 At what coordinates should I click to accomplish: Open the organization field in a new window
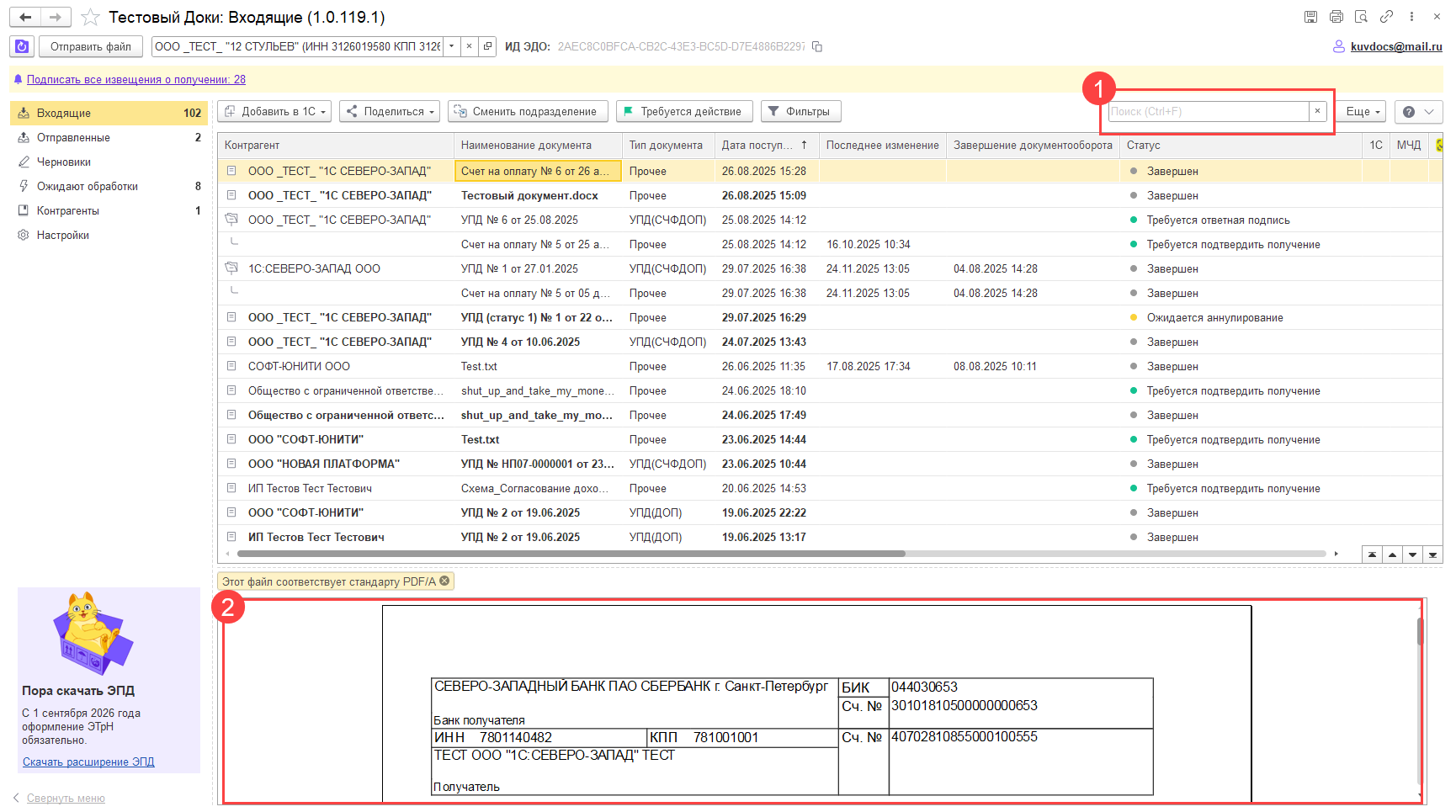(x=487, y=46)
